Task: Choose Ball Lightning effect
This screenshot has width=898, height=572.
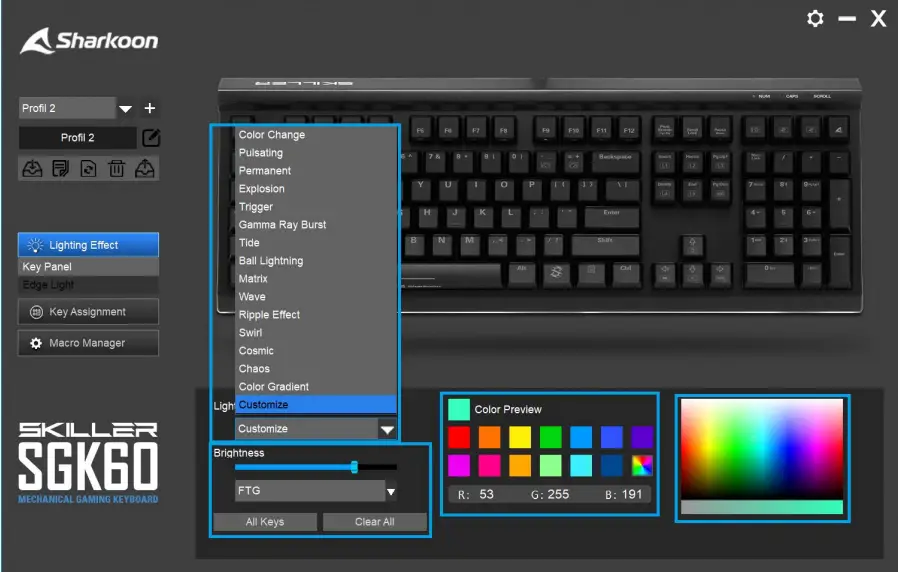Action: (x=271, y=261)
